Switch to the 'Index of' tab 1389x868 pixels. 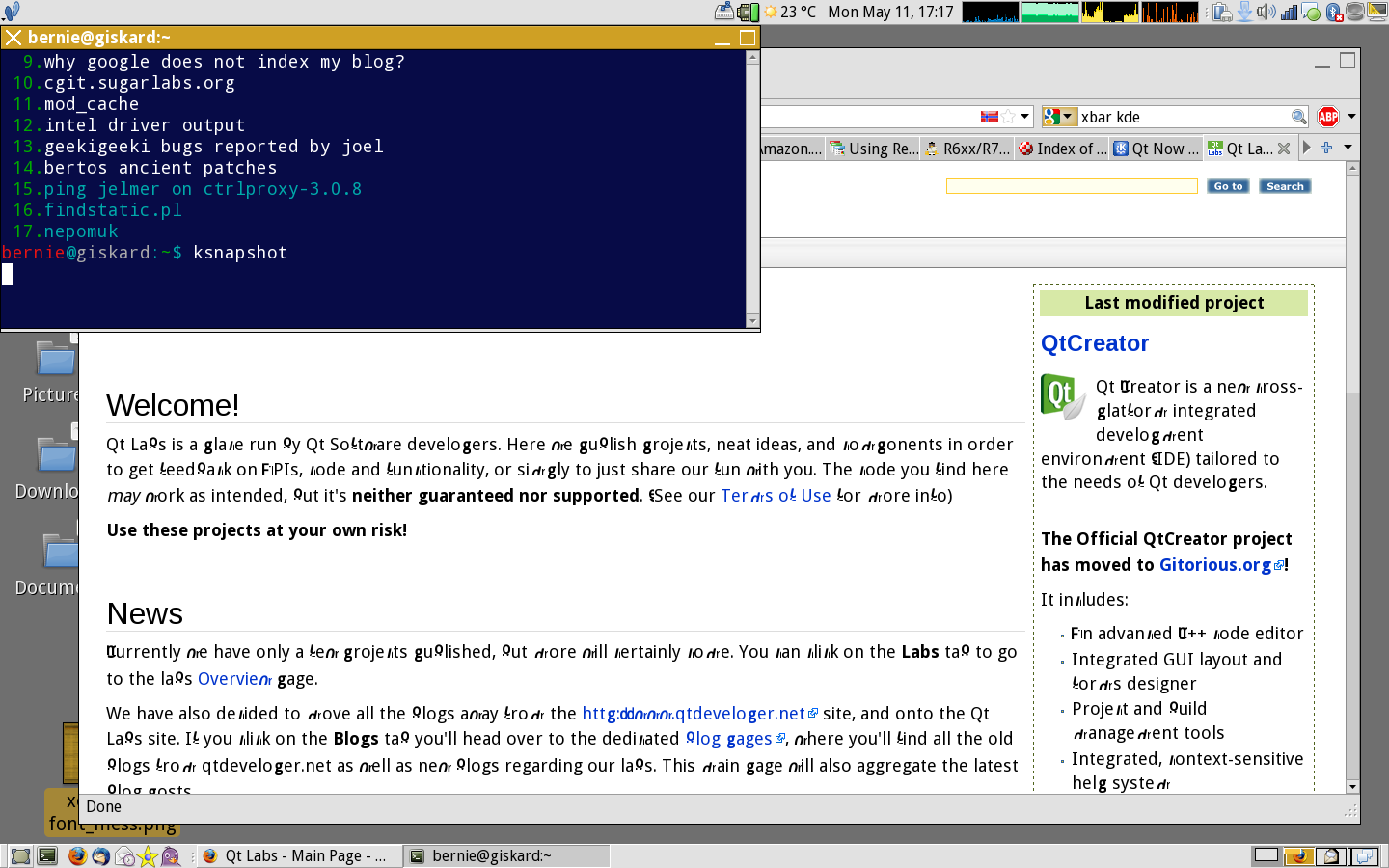(1062, 149)
